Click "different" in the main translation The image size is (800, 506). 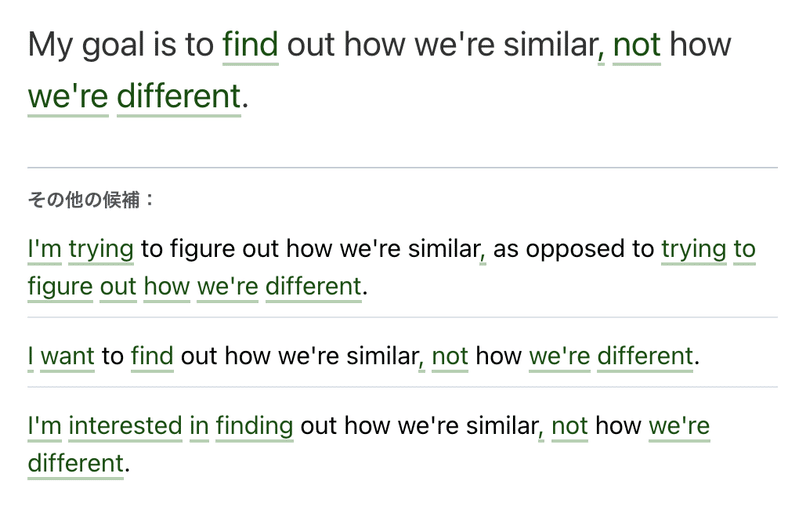179,96
